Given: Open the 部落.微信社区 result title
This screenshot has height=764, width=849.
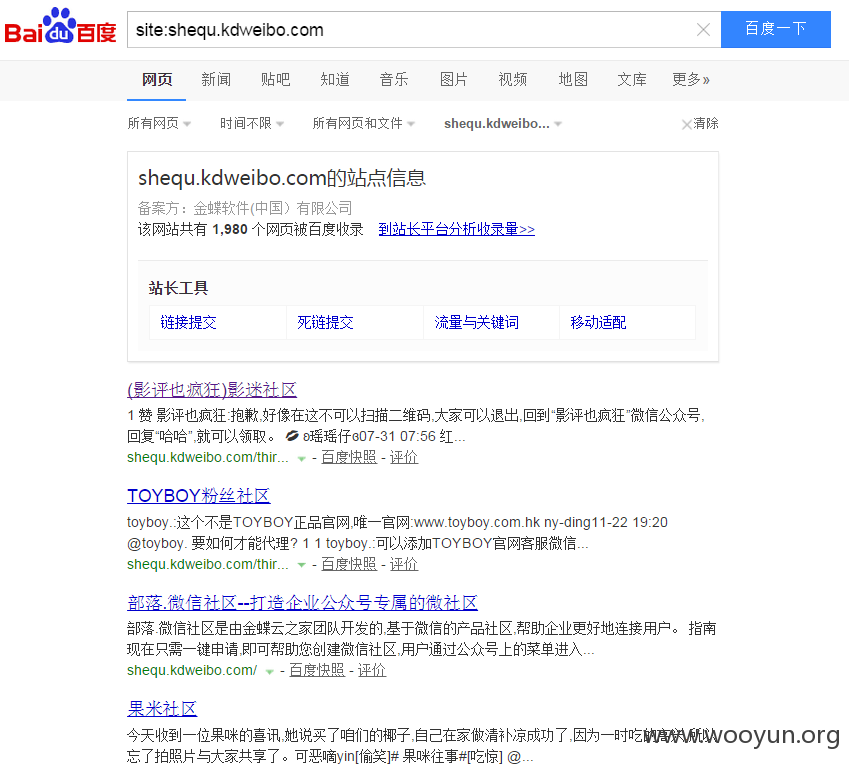Looking at the screenshot, I should click(x=302, y=603).
